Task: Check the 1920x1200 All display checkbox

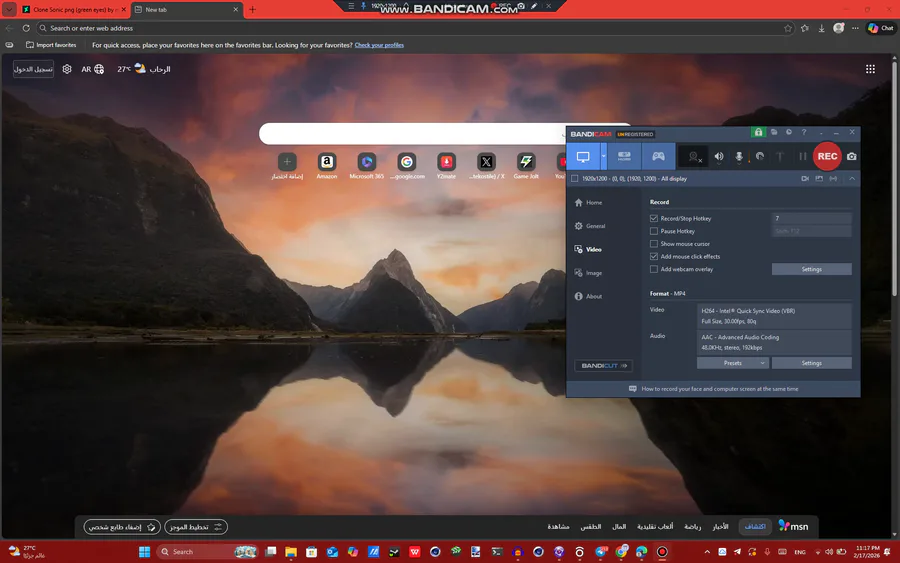Action: (x=575, y=178)
